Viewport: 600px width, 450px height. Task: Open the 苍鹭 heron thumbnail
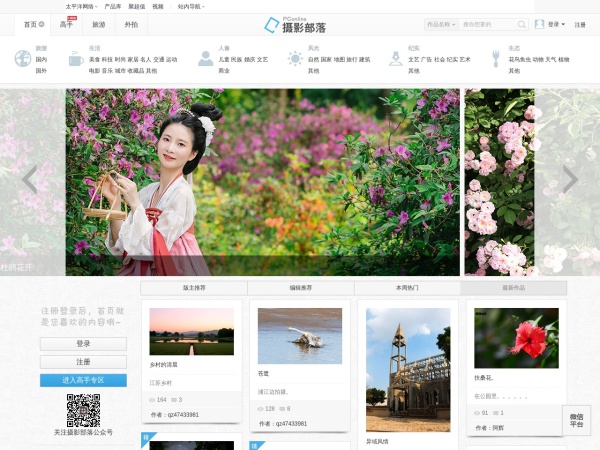300,336
